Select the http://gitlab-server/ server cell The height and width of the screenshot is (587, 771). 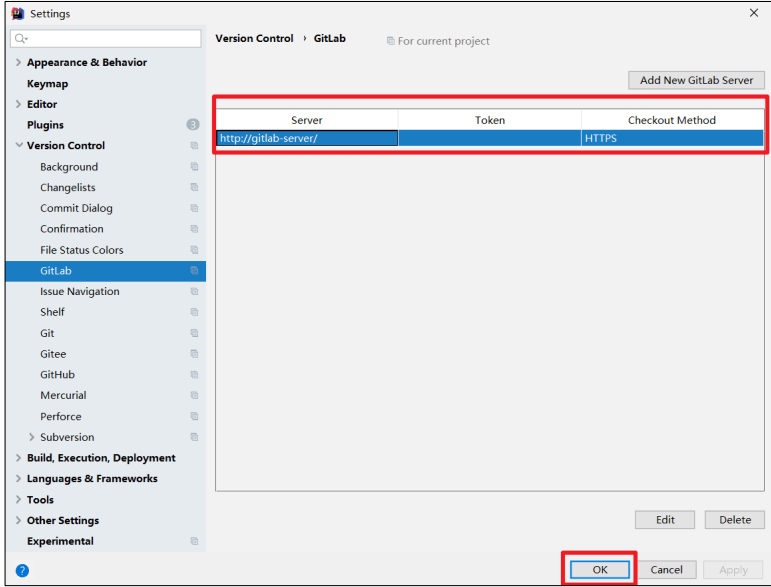(x=307, y=138)
